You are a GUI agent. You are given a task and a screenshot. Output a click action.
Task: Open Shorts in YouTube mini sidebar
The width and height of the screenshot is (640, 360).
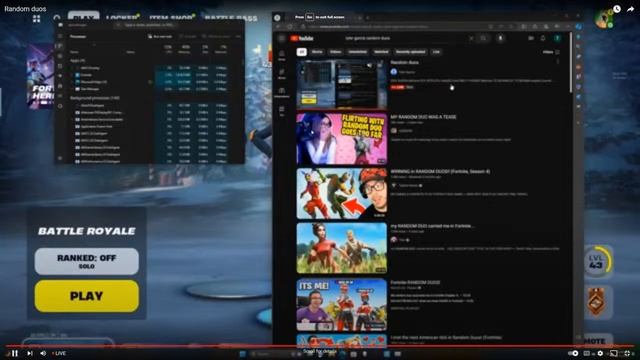tap(282, 74)
